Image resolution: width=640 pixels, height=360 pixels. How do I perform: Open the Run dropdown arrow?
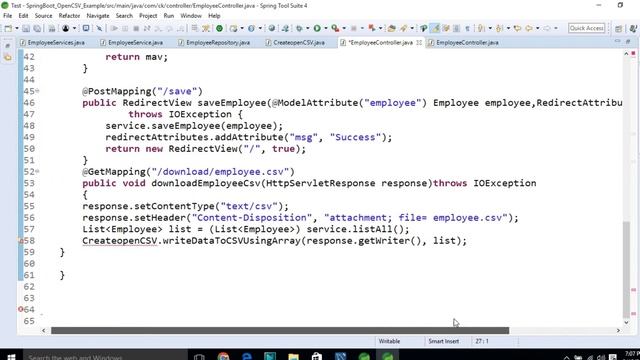click(325, 28)
